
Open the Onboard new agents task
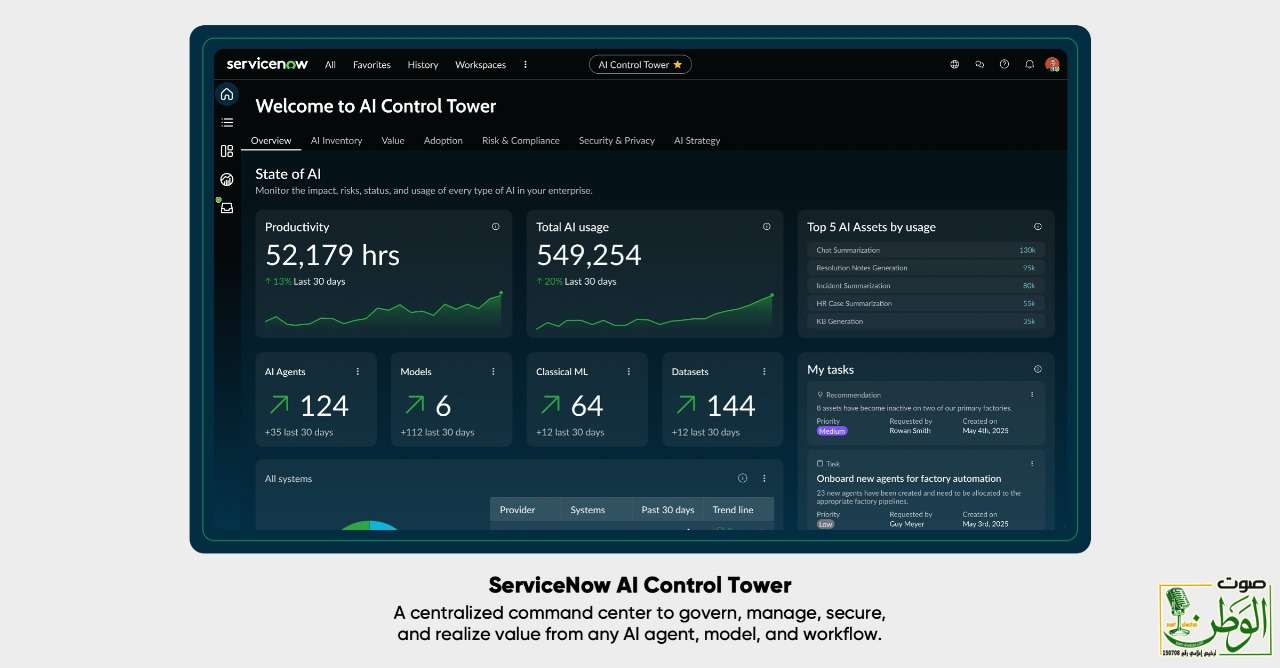[908, 479]
